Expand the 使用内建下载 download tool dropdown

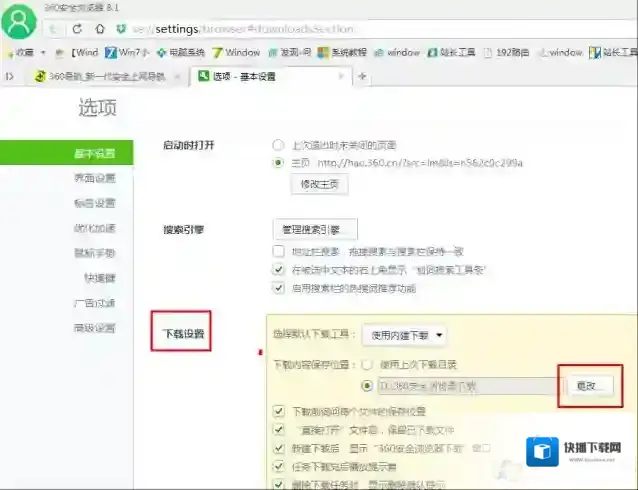tap(404, 336)
